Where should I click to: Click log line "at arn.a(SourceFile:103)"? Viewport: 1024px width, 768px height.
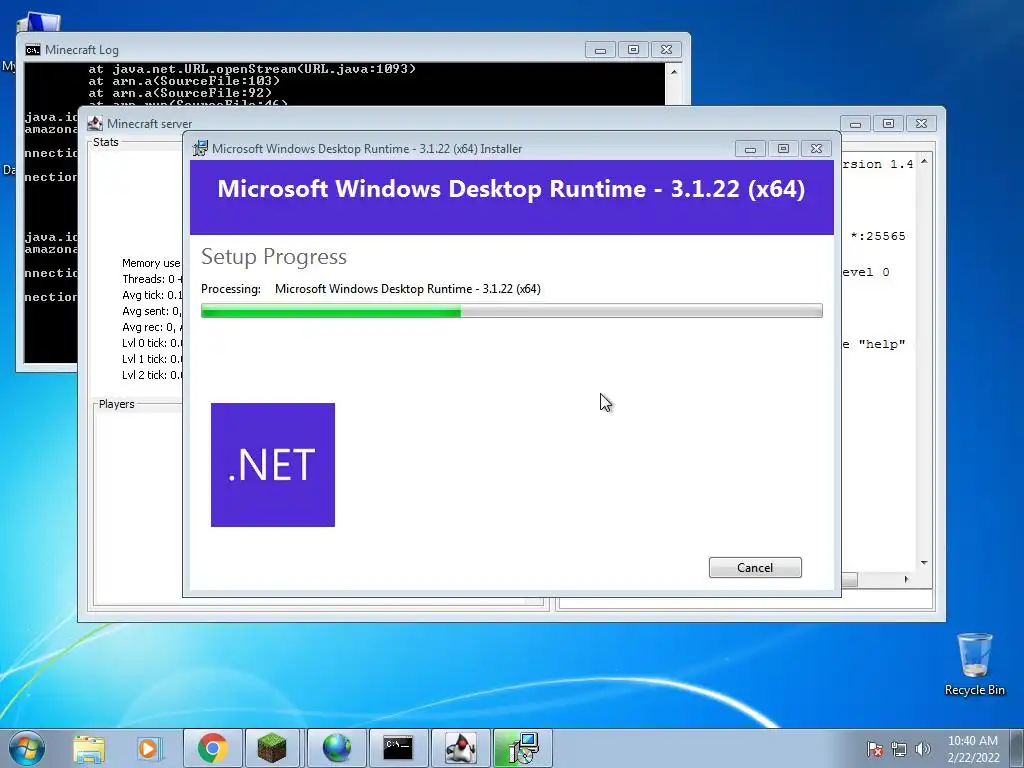(184, 81)
